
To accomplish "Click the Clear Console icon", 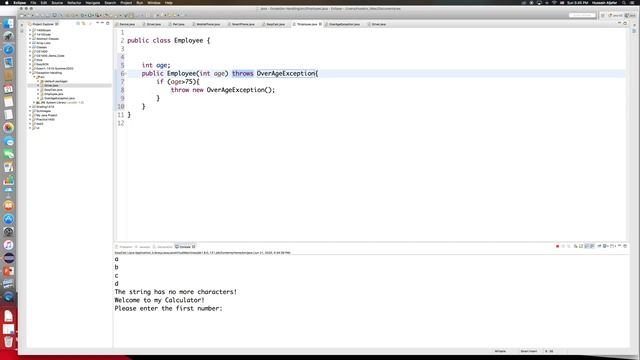I will 576,246.
